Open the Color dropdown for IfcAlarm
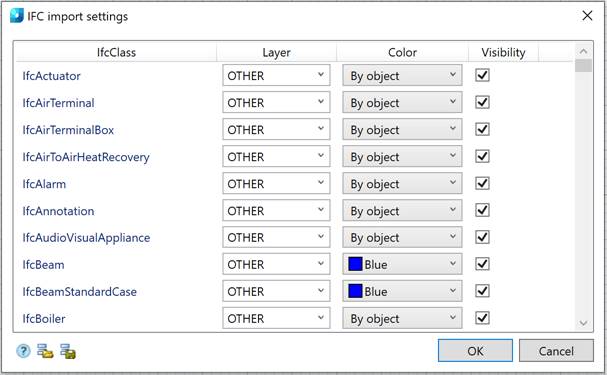This screenshot has height=375, width=607. (402, 183)
